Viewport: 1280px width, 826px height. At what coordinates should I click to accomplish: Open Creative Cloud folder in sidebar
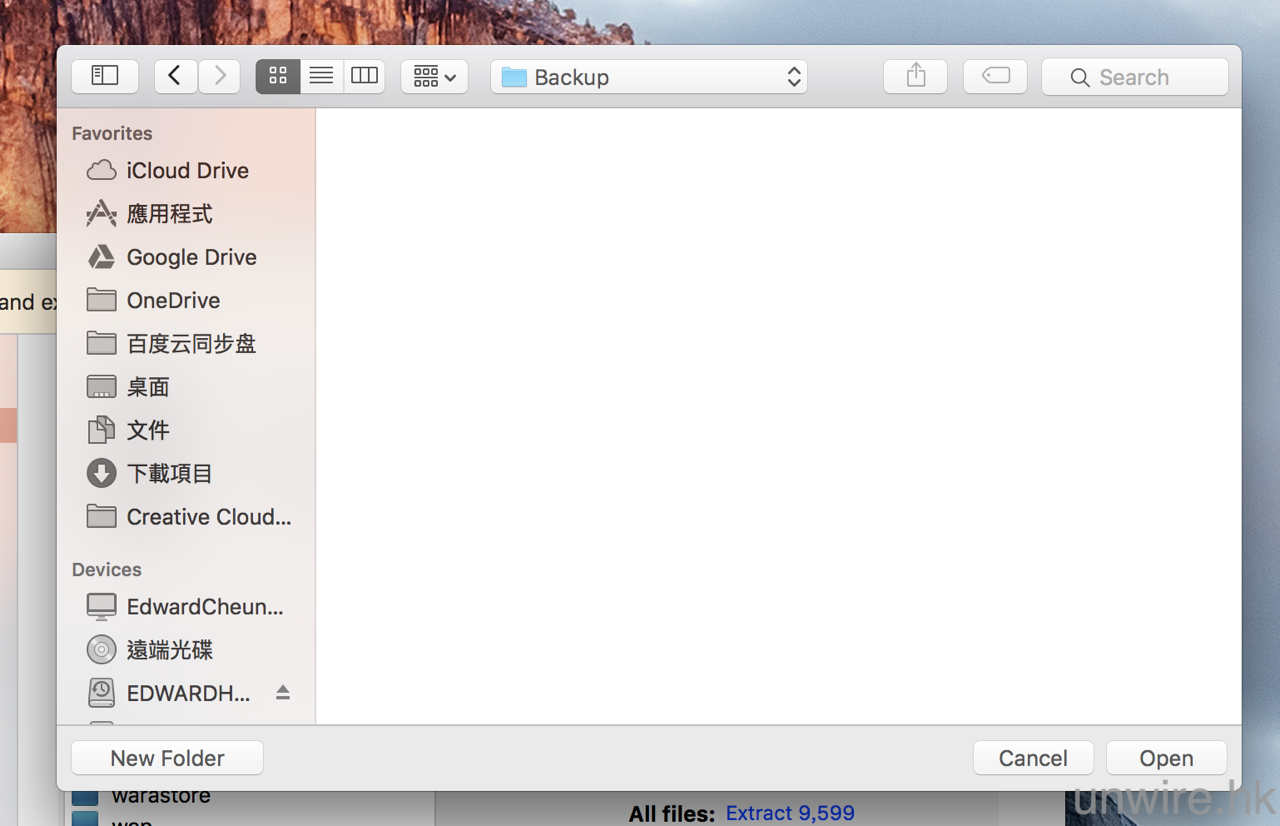208,517
